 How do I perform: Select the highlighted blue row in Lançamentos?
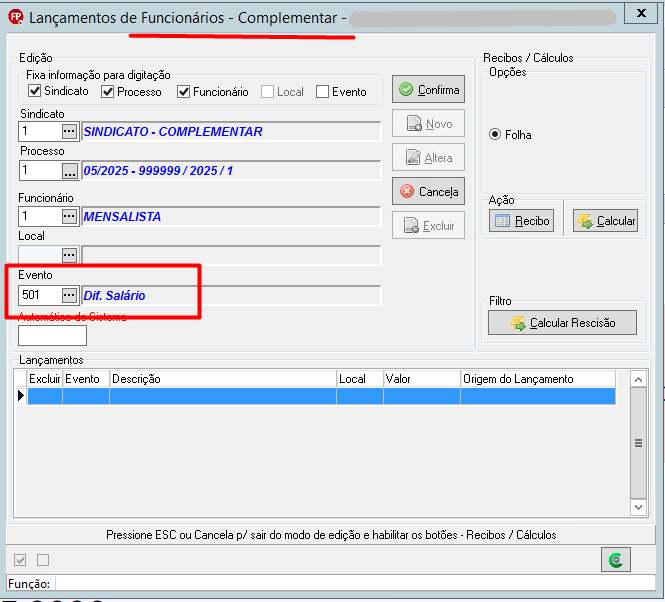coord(321,396)
